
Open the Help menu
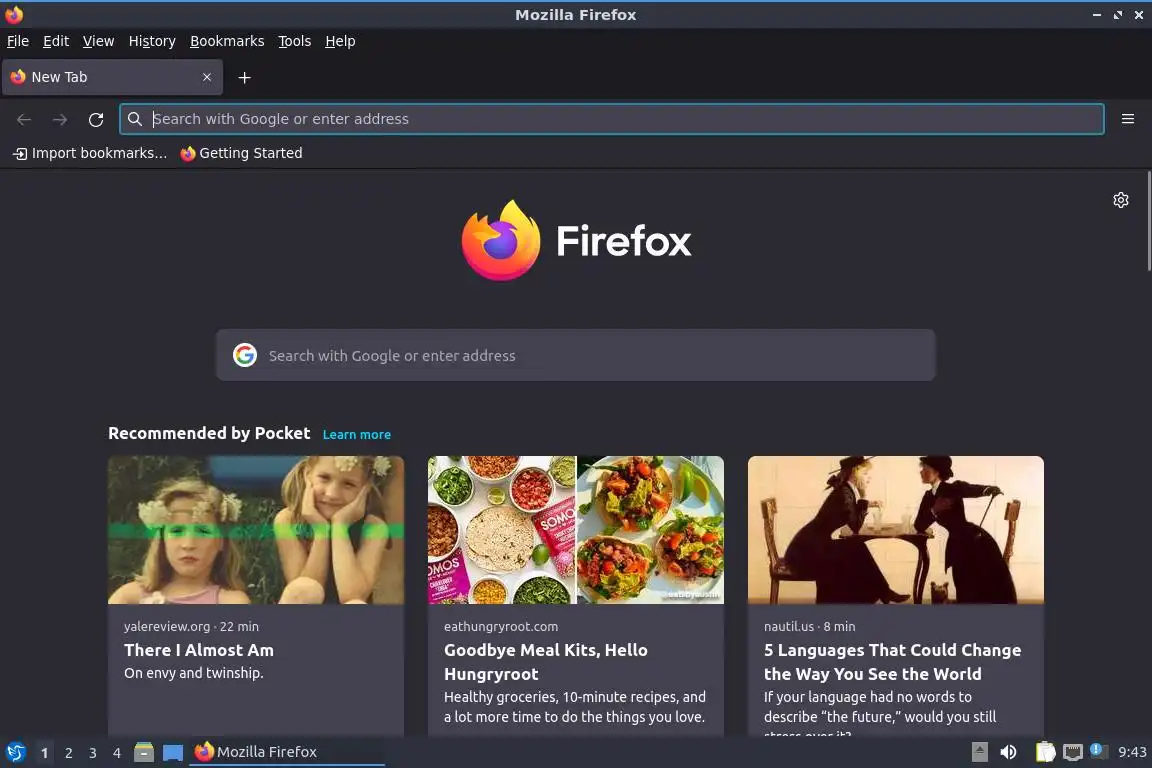pos(340,41)
